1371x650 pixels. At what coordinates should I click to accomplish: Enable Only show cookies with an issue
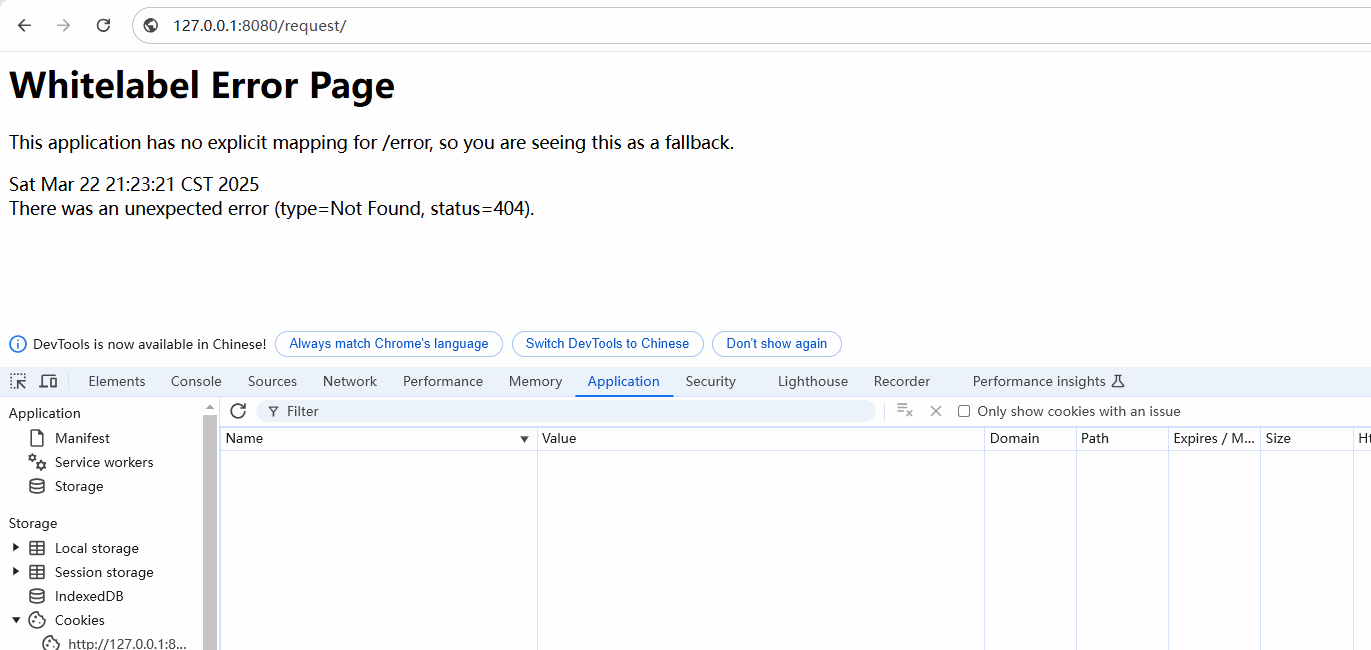point(964,411)
